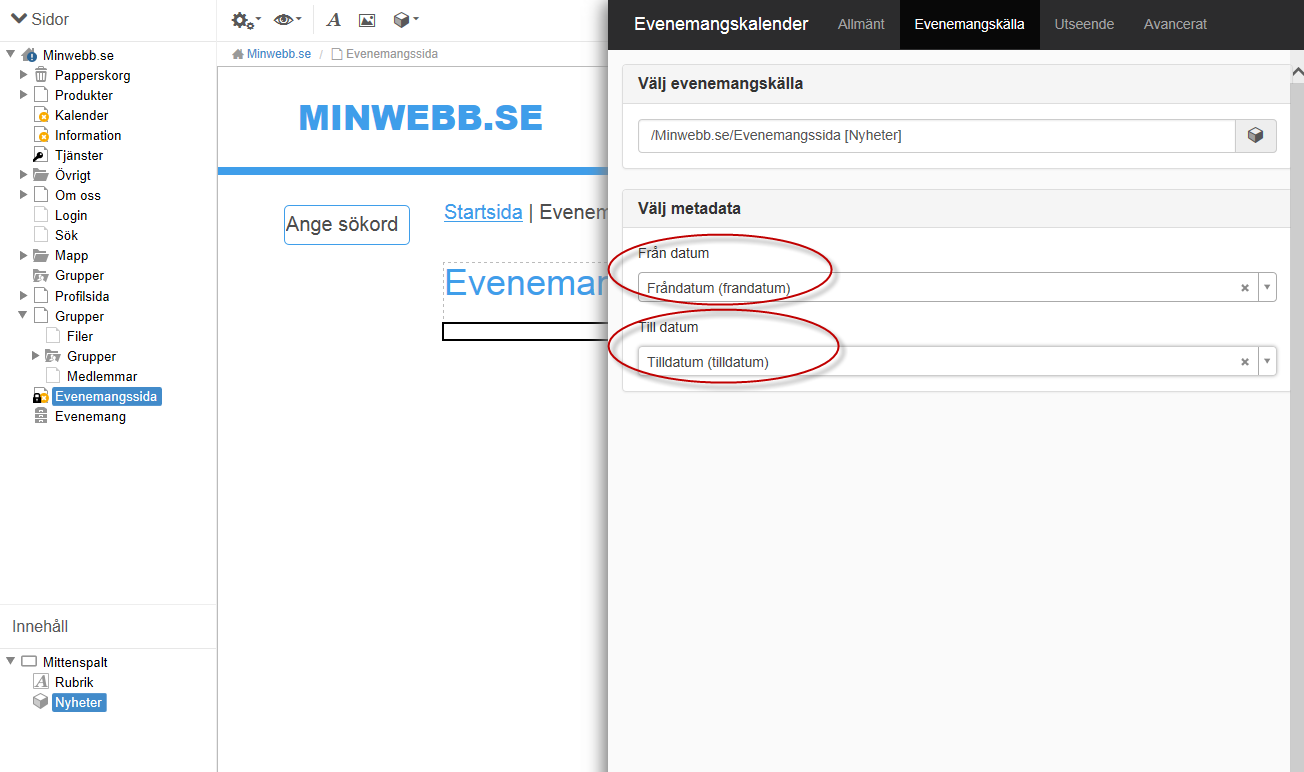The image size is (1304, 772).
Task: Click the Minwebb.se site home icon in tree
Action: tap(29, 55)
